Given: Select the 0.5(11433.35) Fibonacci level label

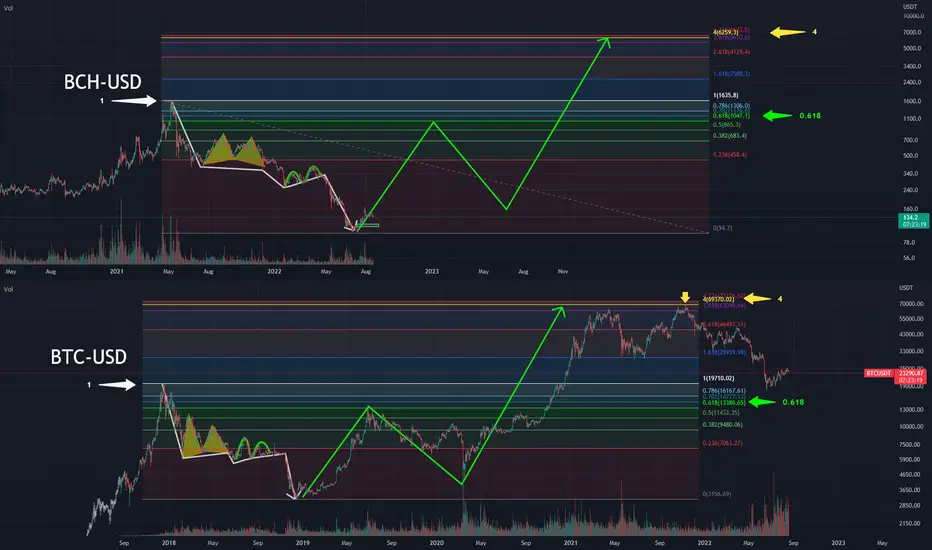Looking at the screenshot, I should point(721,413).
